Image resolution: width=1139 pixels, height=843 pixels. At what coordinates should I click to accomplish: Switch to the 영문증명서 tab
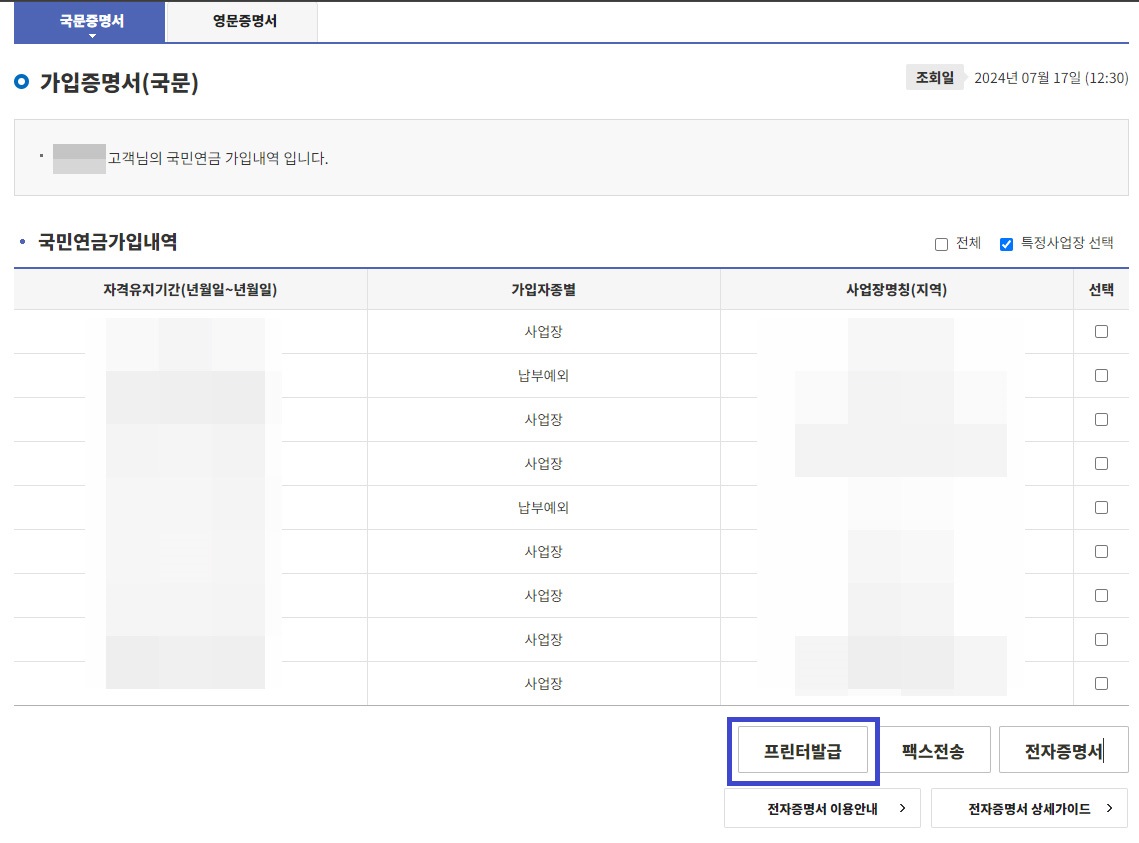tap(240, 21)
